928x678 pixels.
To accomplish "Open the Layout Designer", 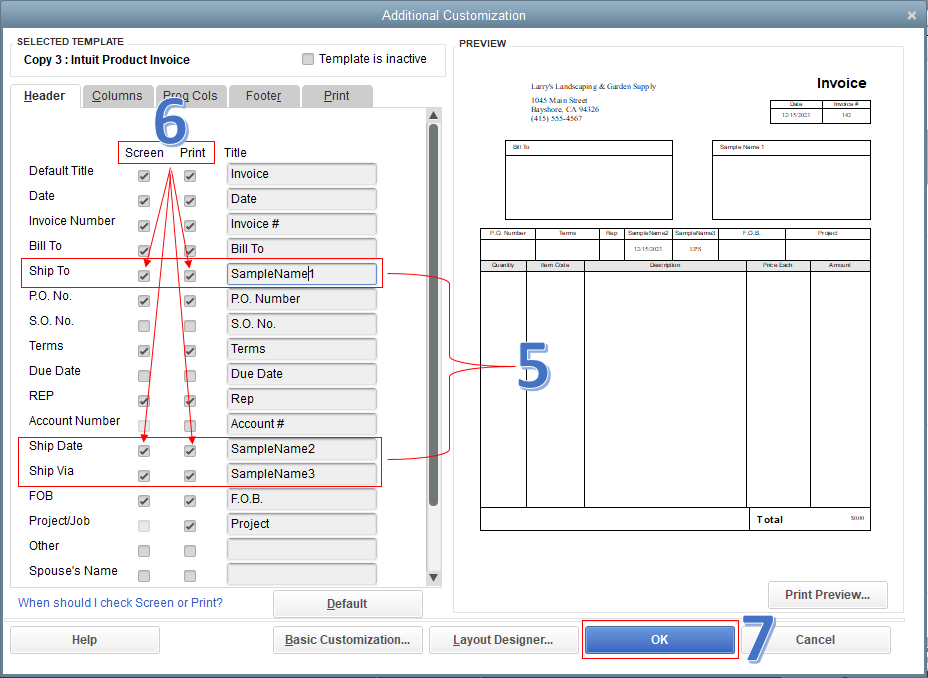I will (x=503, y=640).
